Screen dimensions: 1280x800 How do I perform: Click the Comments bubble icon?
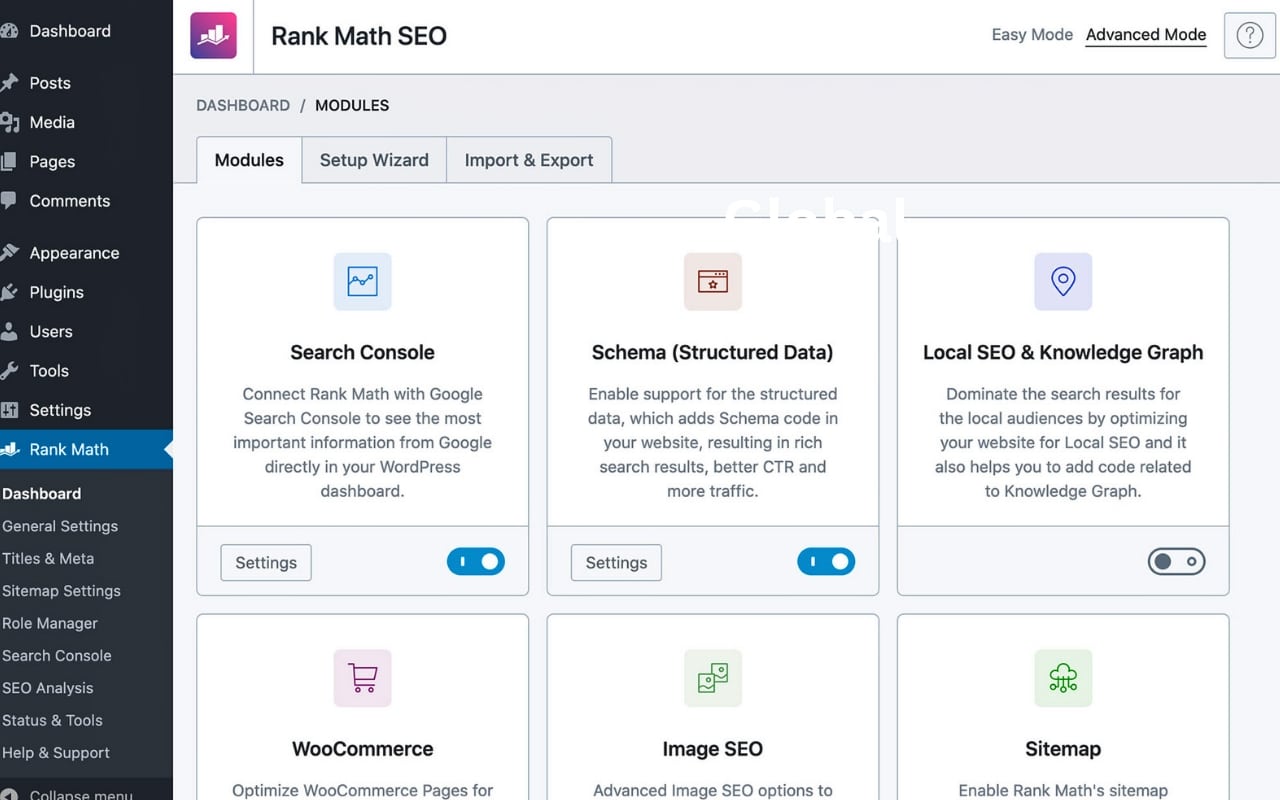click(x=10, y=200)
